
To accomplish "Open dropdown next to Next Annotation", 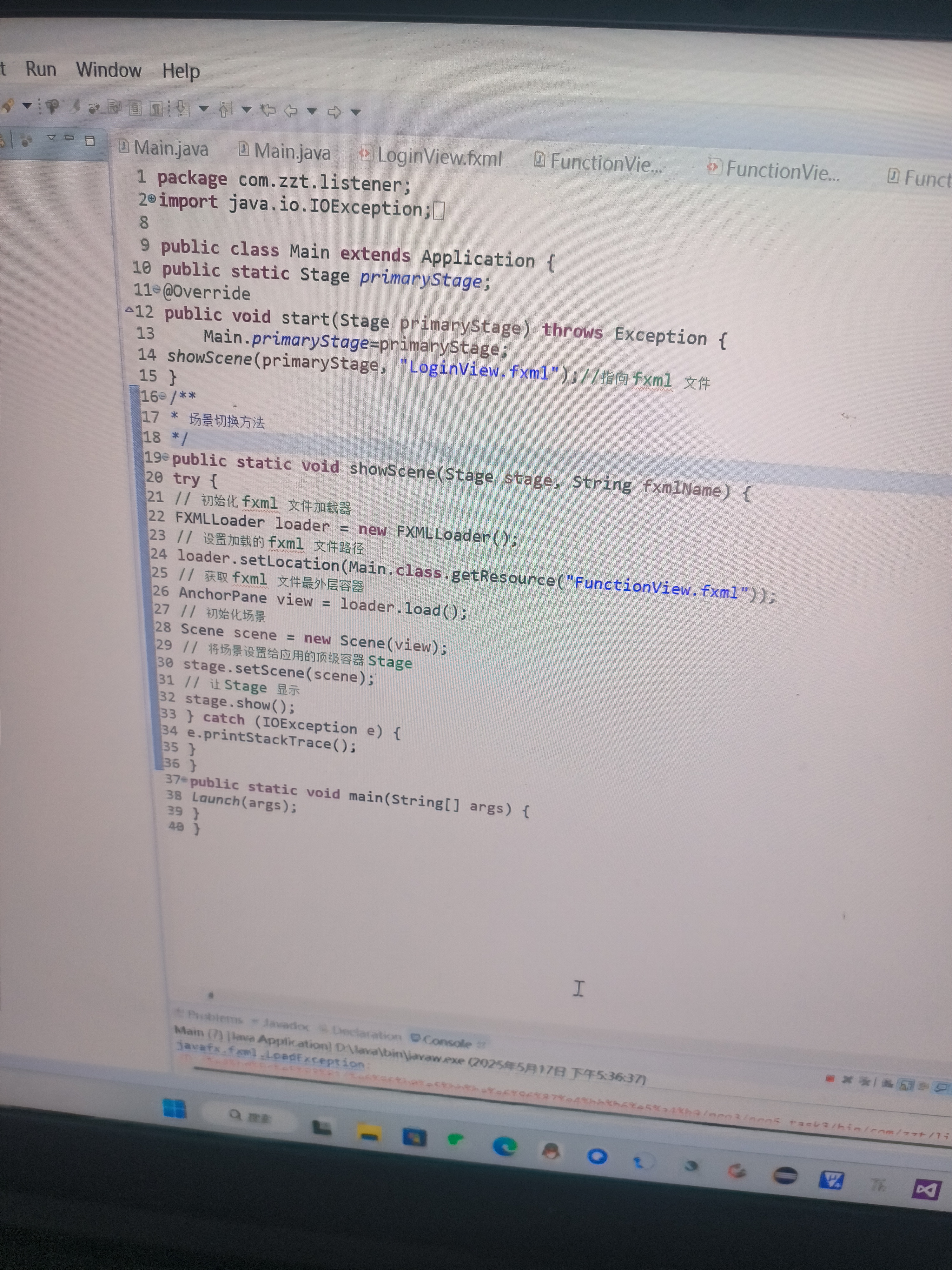I will 203,109.
